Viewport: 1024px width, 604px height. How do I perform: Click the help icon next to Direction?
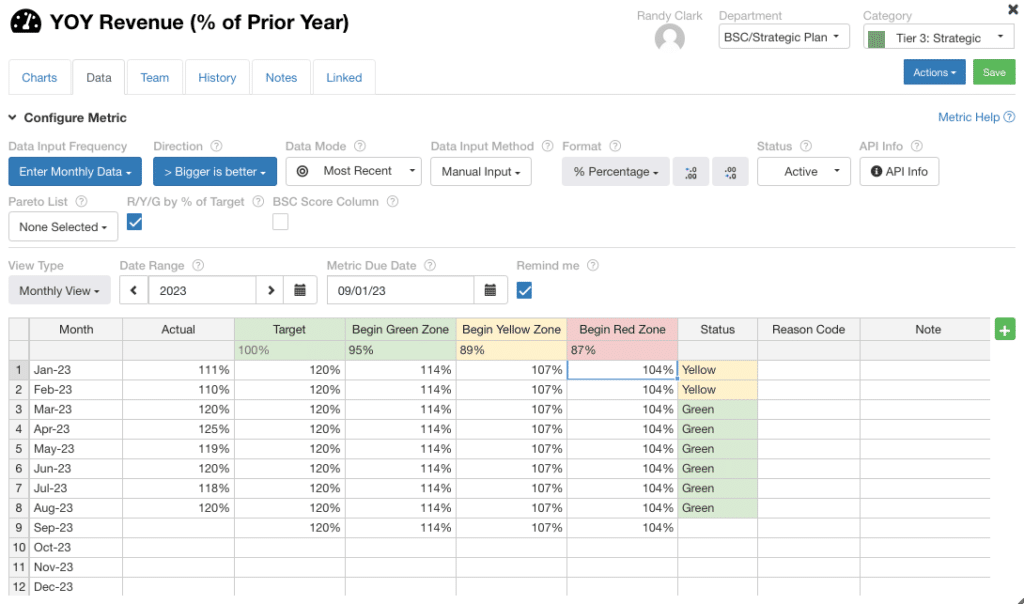(x=216, y=146)
